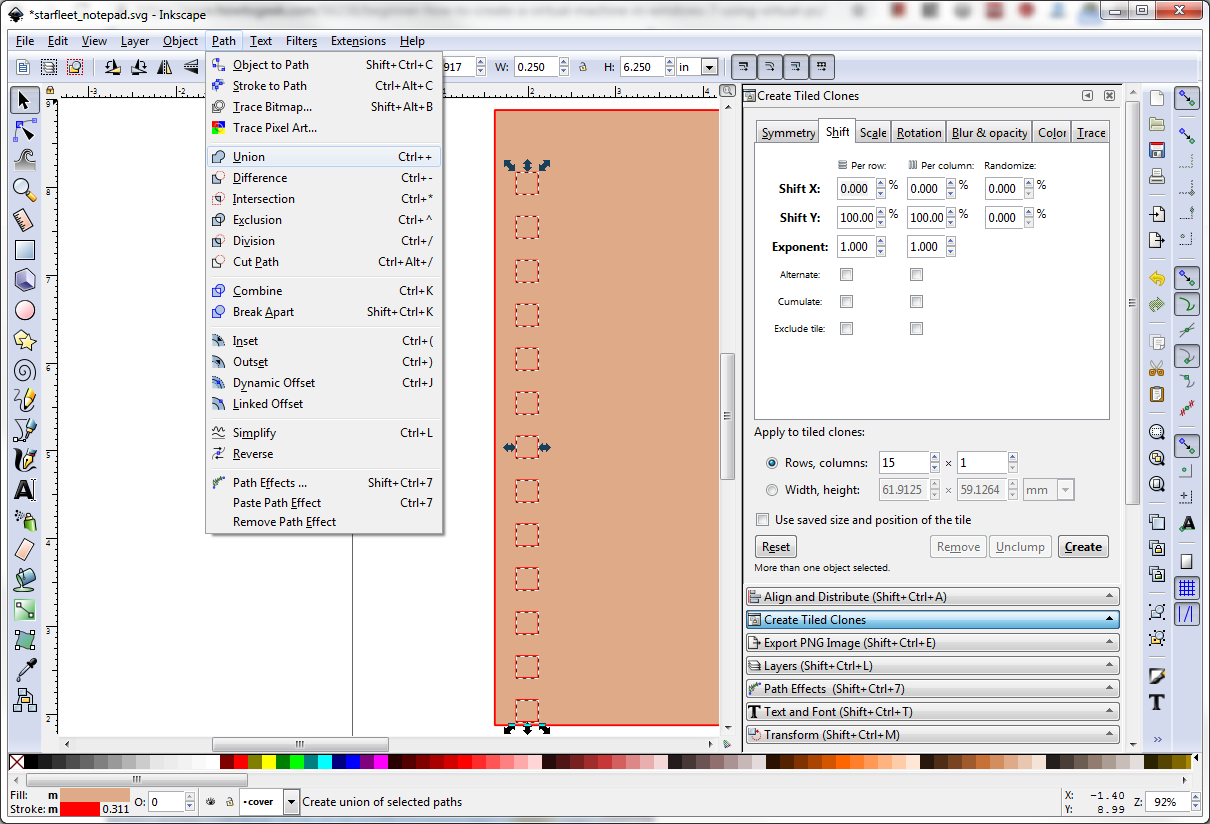Open the Extensions menu

click(x=358, y=41)
